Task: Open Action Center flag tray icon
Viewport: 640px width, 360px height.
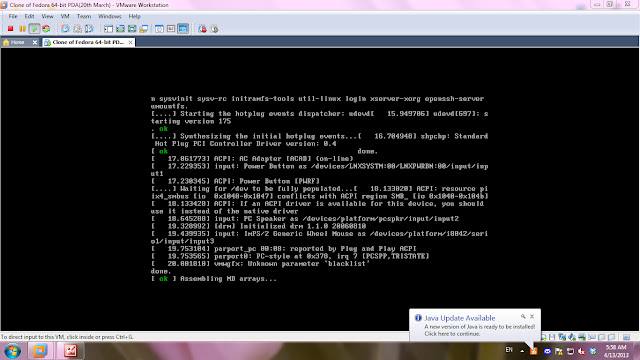Action: pos(559,351)
